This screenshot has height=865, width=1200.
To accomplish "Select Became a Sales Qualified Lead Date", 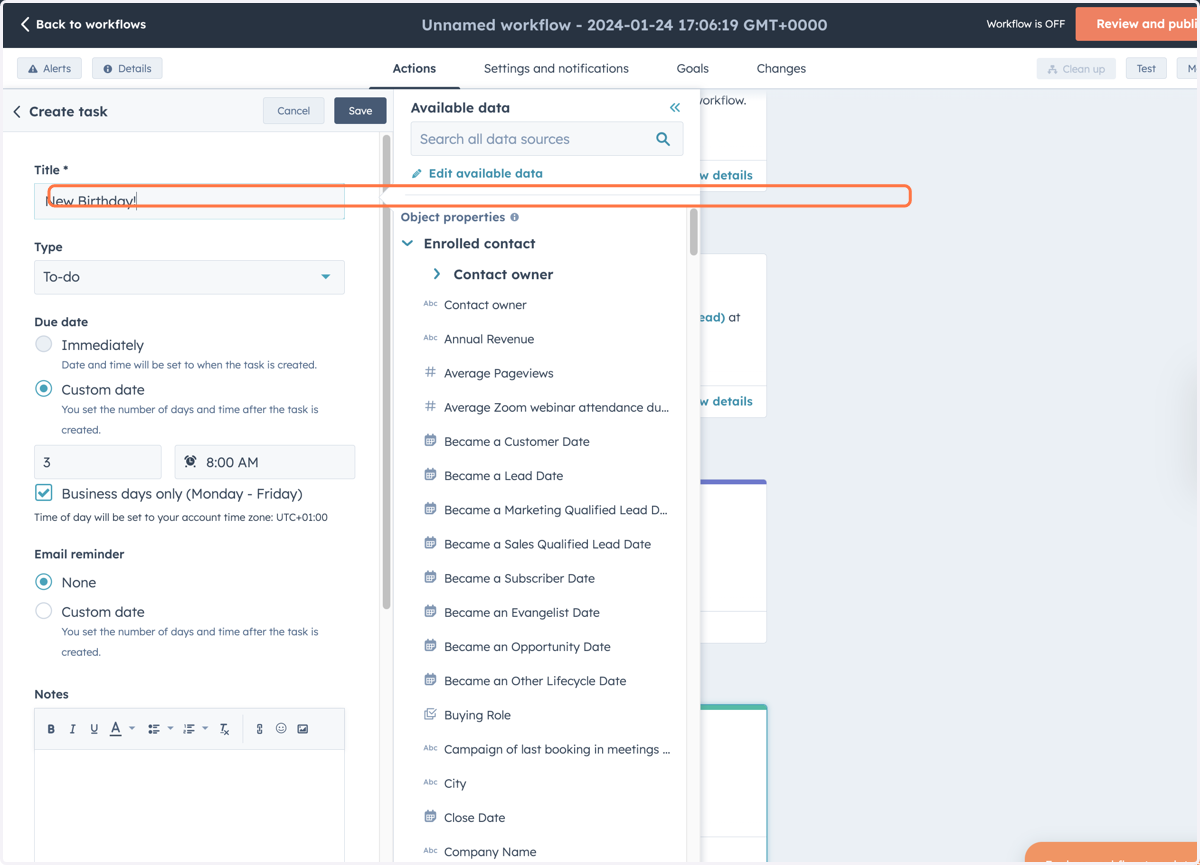I will pos(547,544).
